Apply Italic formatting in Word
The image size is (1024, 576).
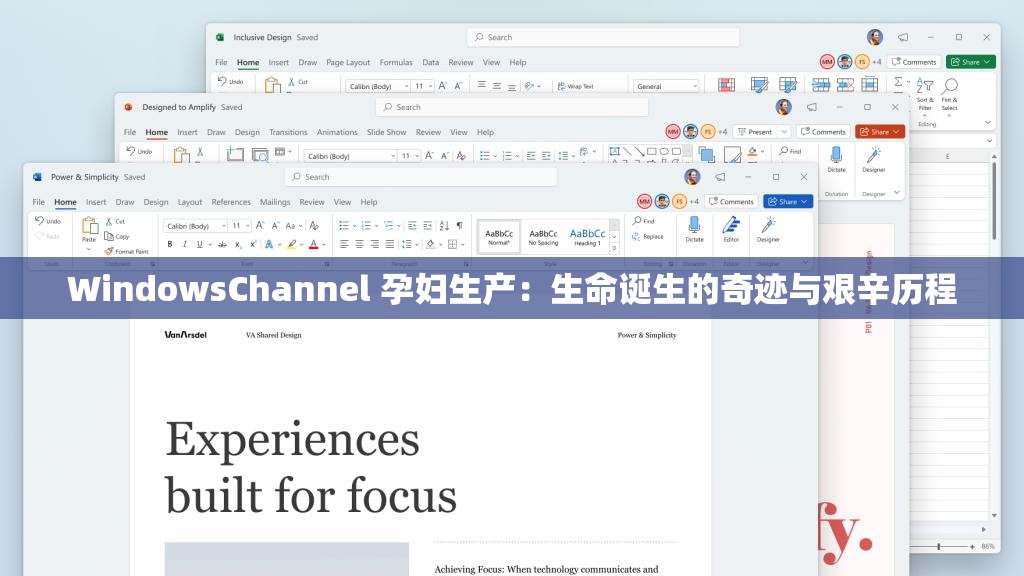pos(184,243)
